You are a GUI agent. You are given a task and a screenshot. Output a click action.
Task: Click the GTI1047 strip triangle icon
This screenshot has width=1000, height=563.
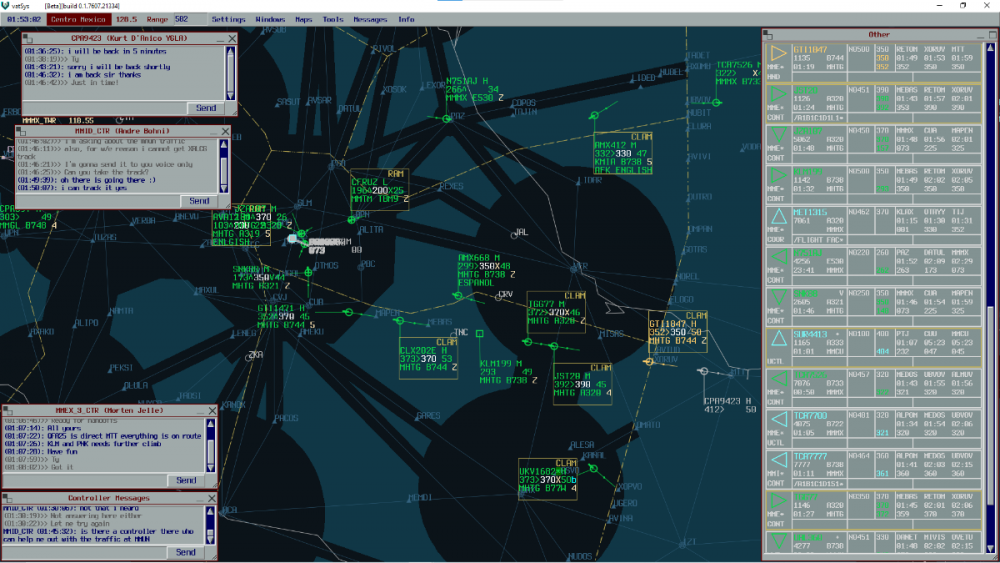777,54
